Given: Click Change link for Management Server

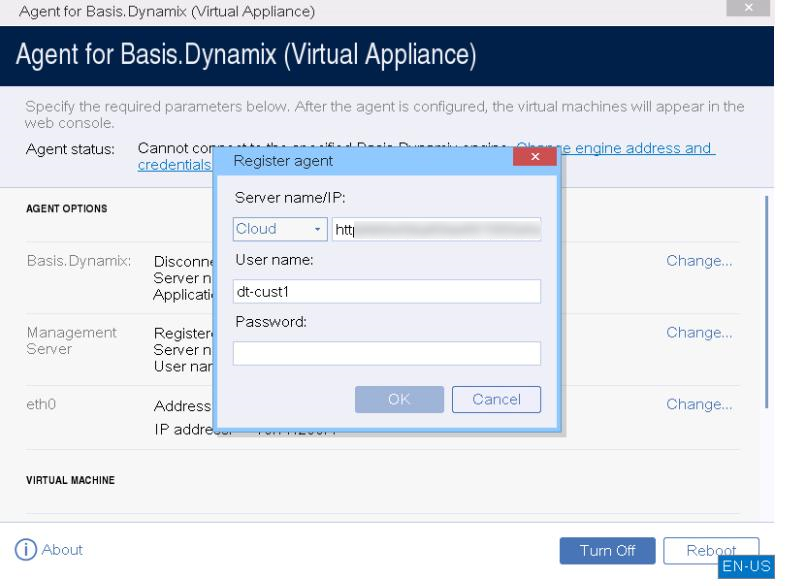Looking at the screenshot, I should click(x=699, y=333).
